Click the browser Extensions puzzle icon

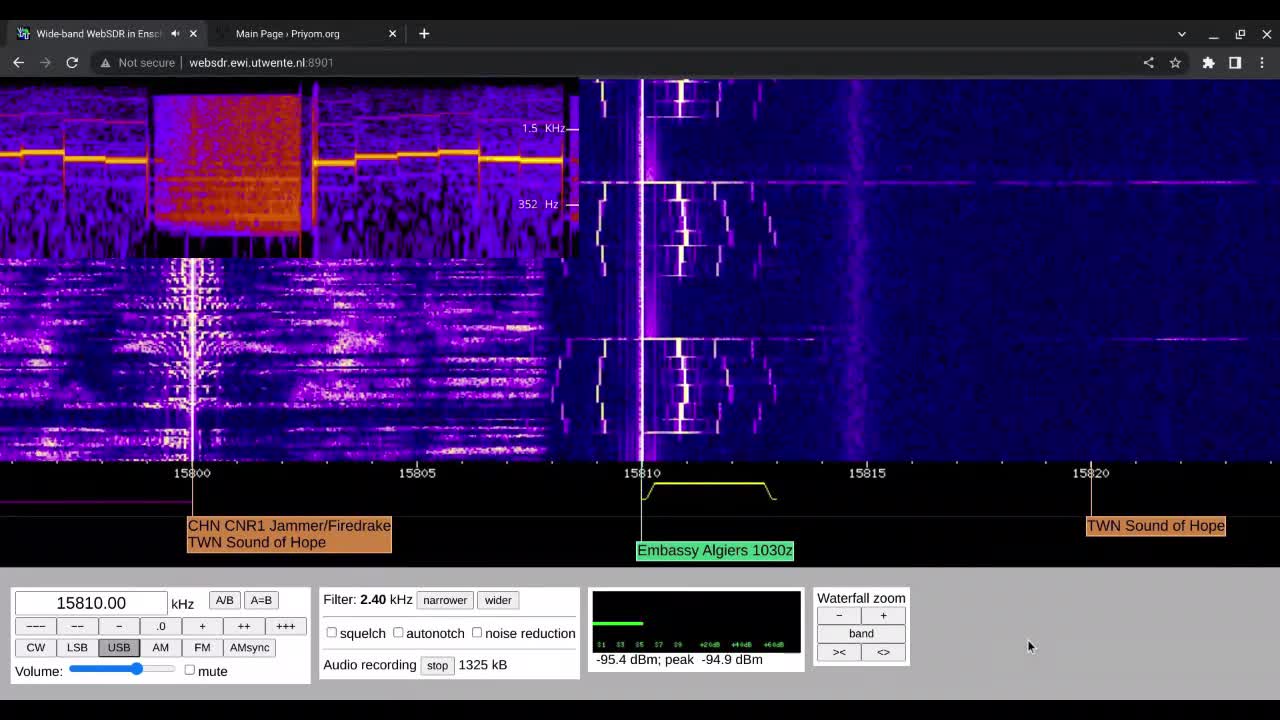tap(1208, 62)
